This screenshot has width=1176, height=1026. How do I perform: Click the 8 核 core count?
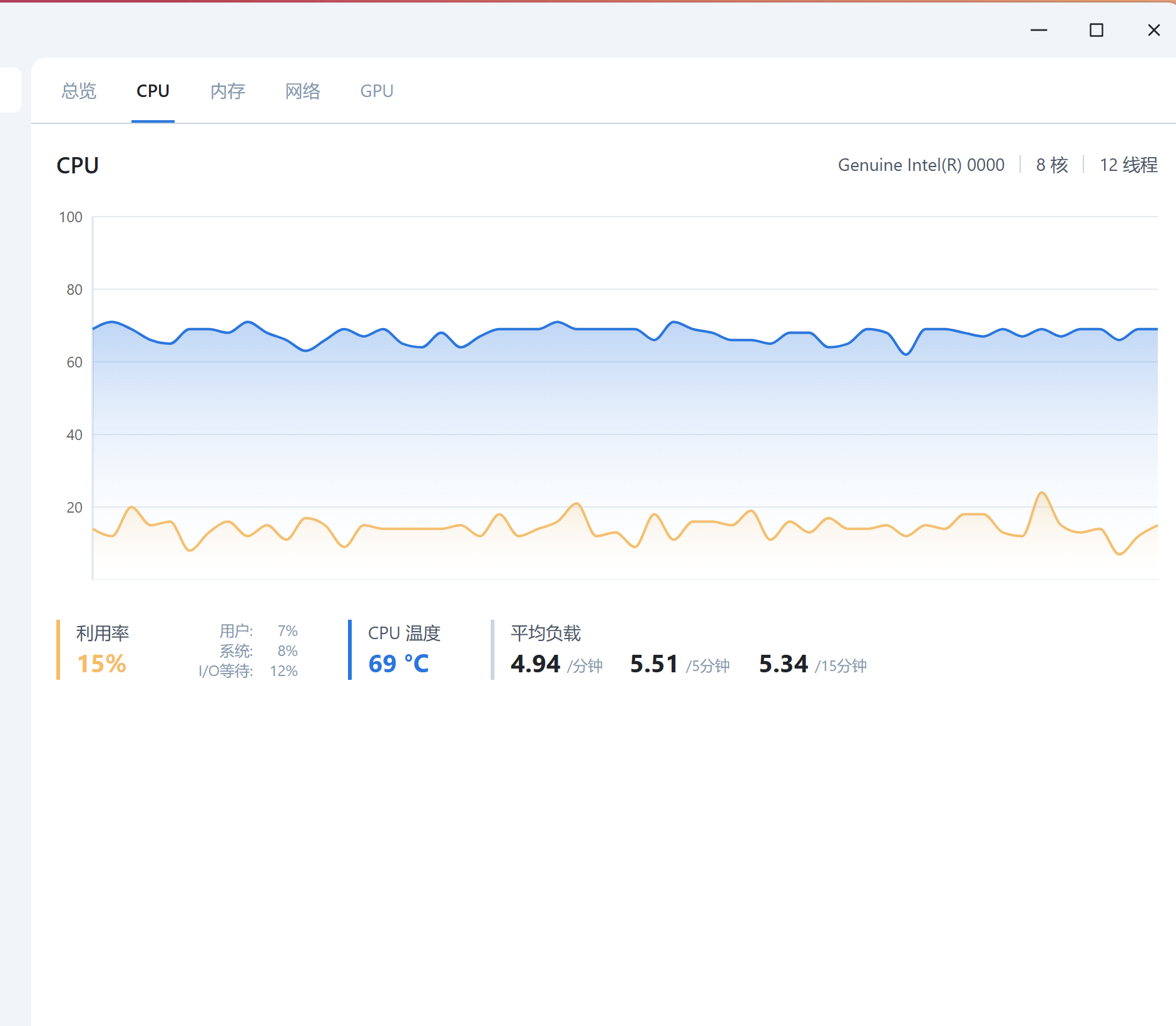(x=1052, y=165)
